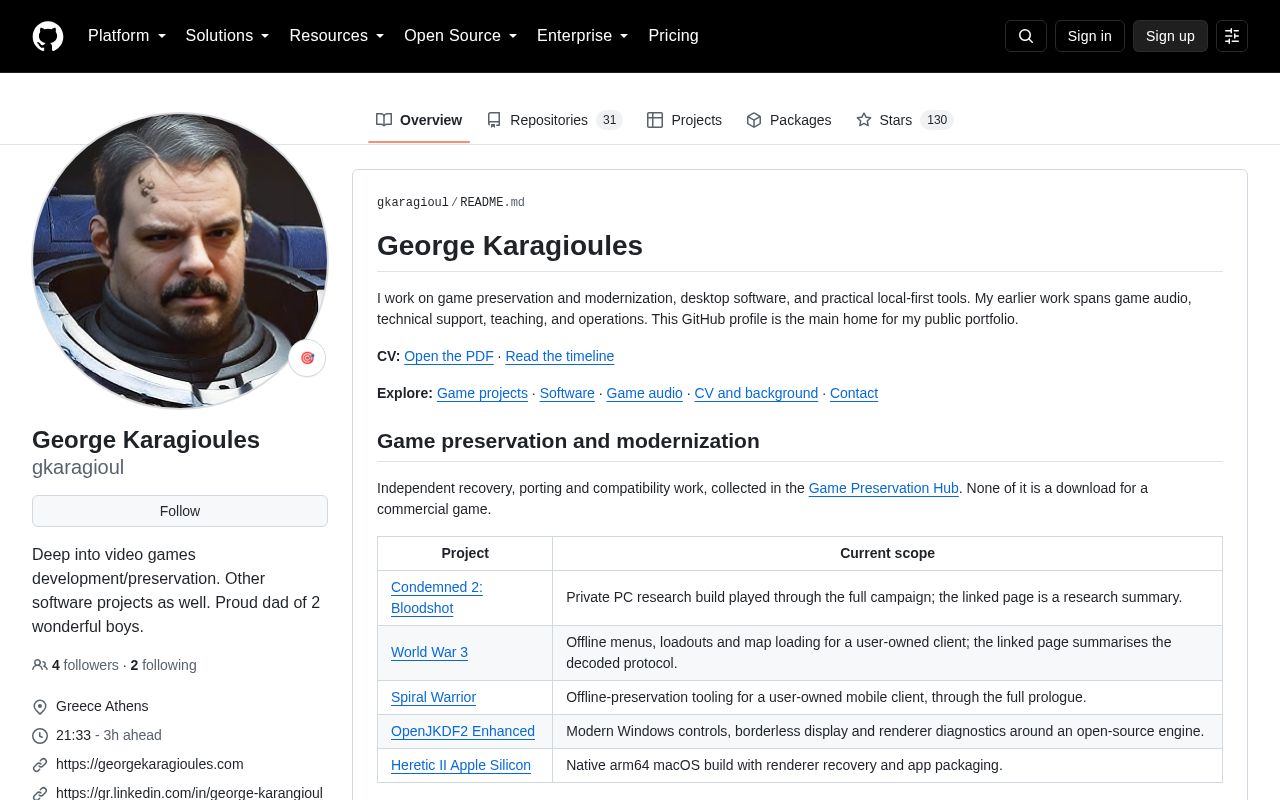Expand the Resources menu
1280x800 pixels.
point(337,36)
